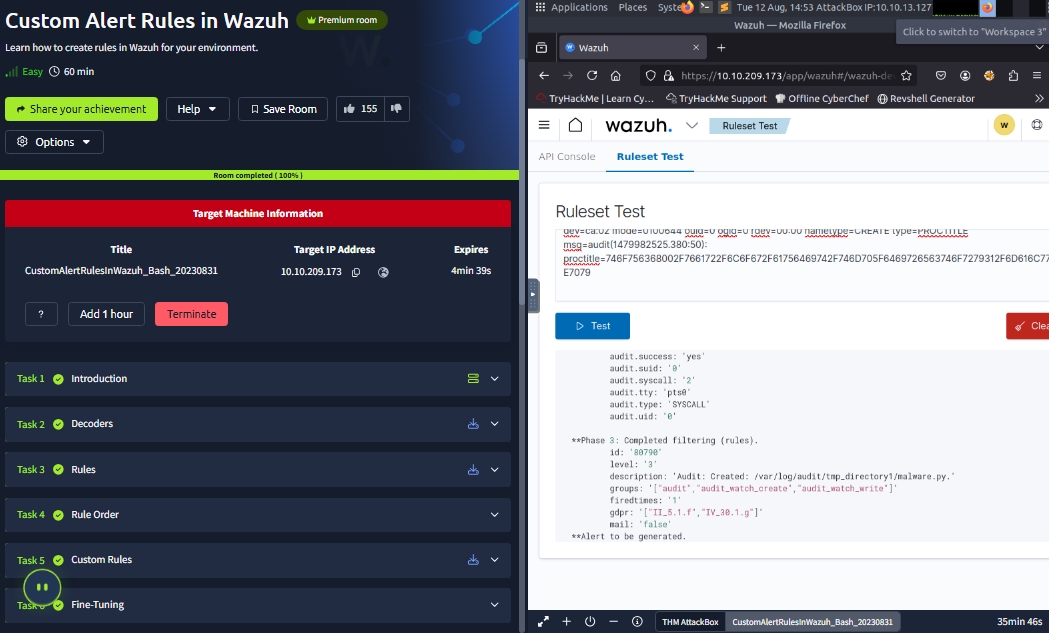Click the Firefox forward arrow
Image resolution: width=1049 pixels, height=633 pixels.
[568, 76]
